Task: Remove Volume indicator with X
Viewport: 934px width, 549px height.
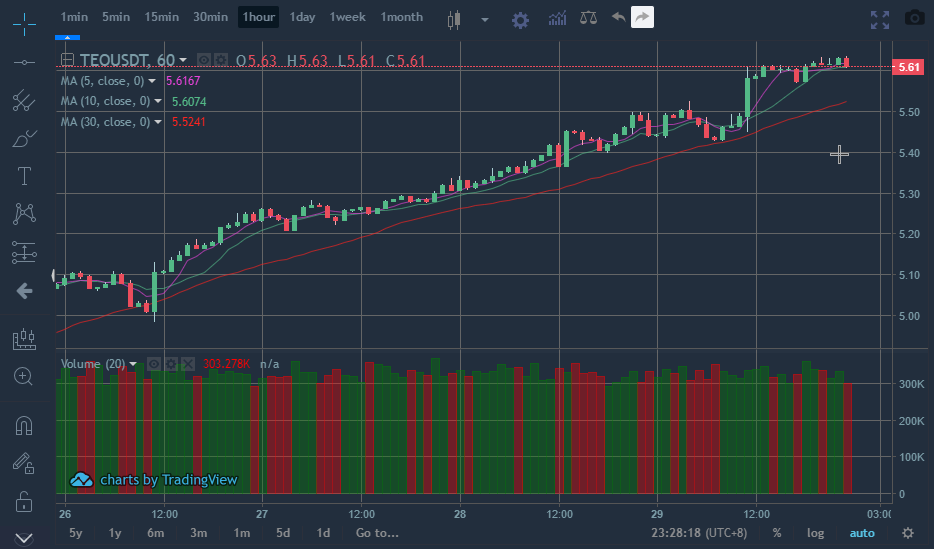Action: click(188, 364)
